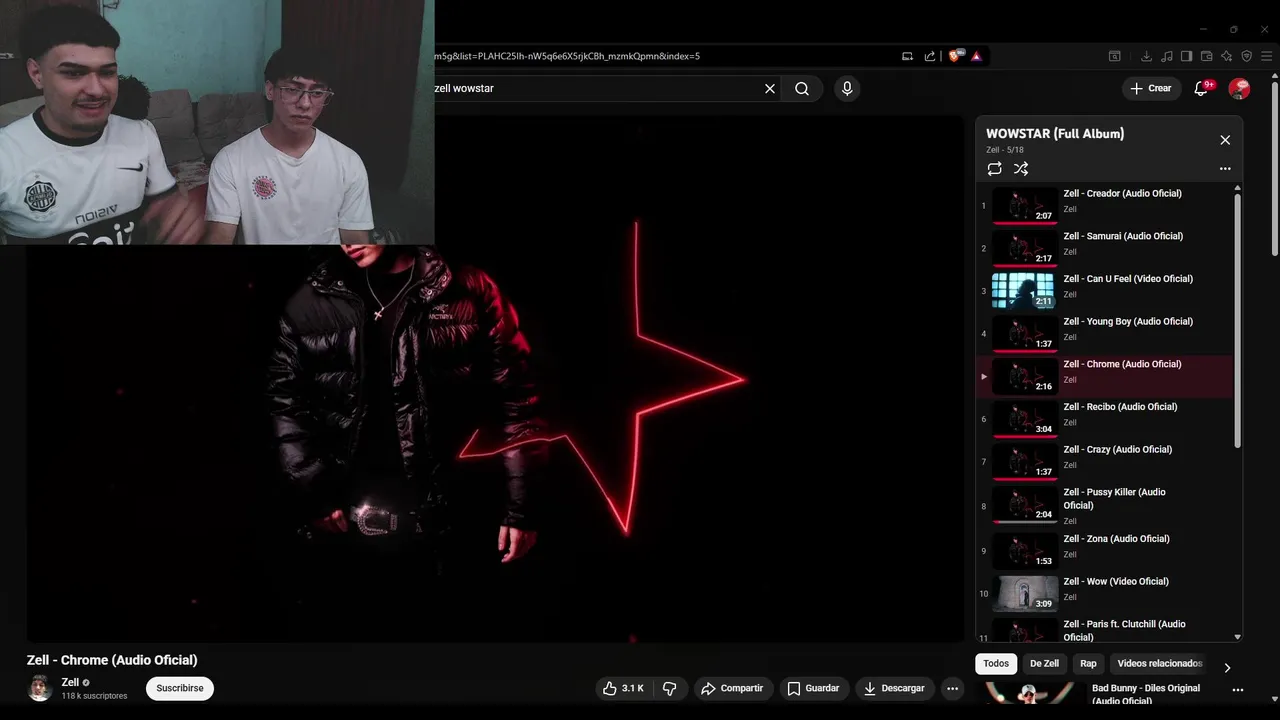Open Brave Shields lion icon
The width and height of the screenshot is (1280, 720).
click(955, 56)
